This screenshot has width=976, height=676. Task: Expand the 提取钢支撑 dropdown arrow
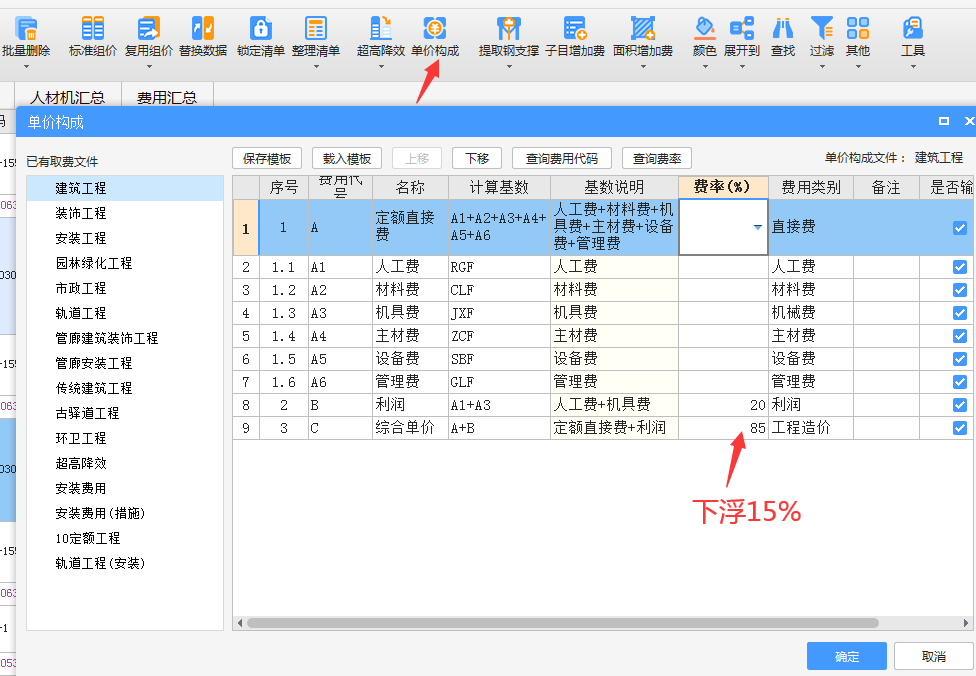[x=509, y=67]
